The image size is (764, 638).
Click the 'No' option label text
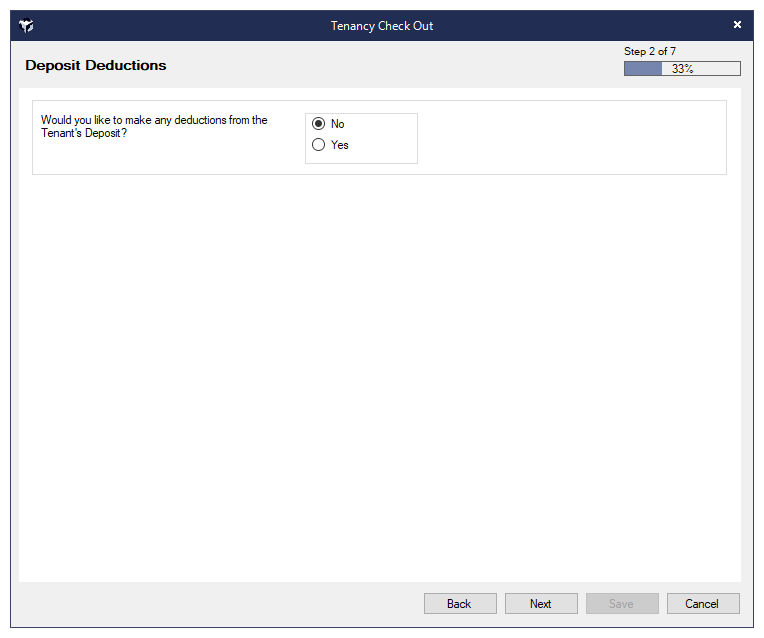tap(338, 124)
